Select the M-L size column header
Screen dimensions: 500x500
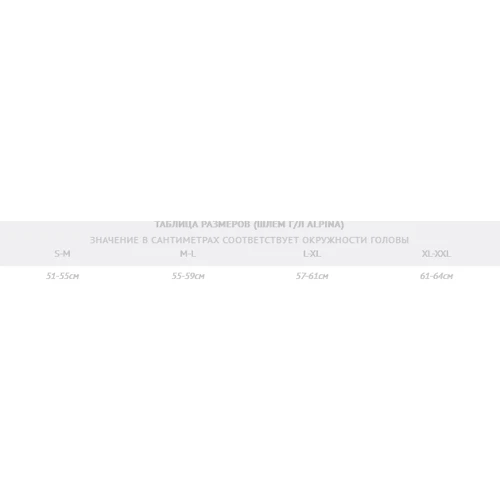[188, 254]
